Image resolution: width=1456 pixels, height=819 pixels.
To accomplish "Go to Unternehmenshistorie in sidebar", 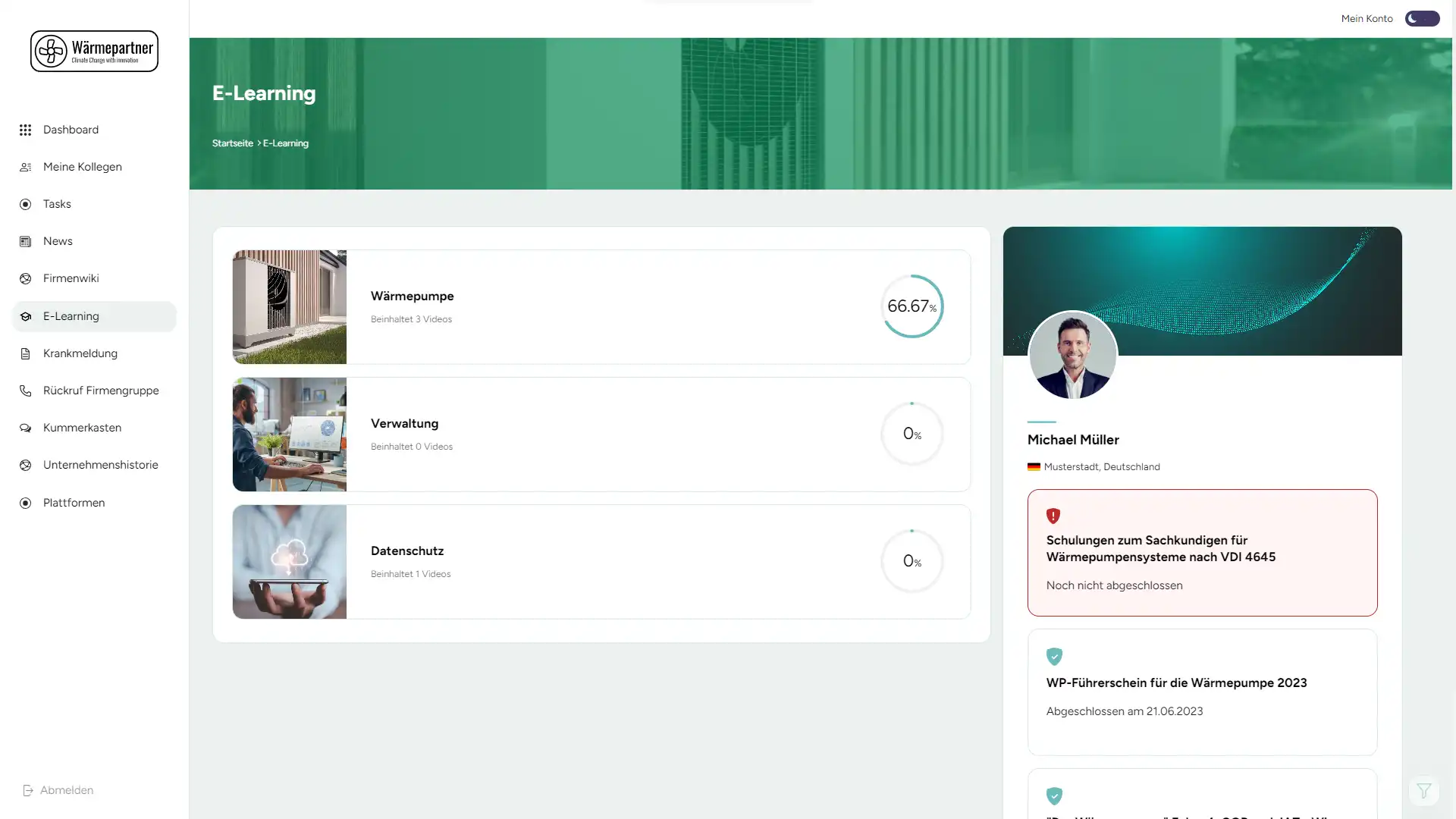I will coord(100,465).
